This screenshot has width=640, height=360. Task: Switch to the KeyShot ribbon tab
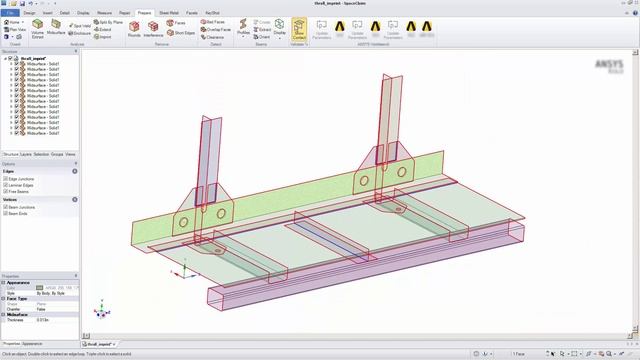212,13
